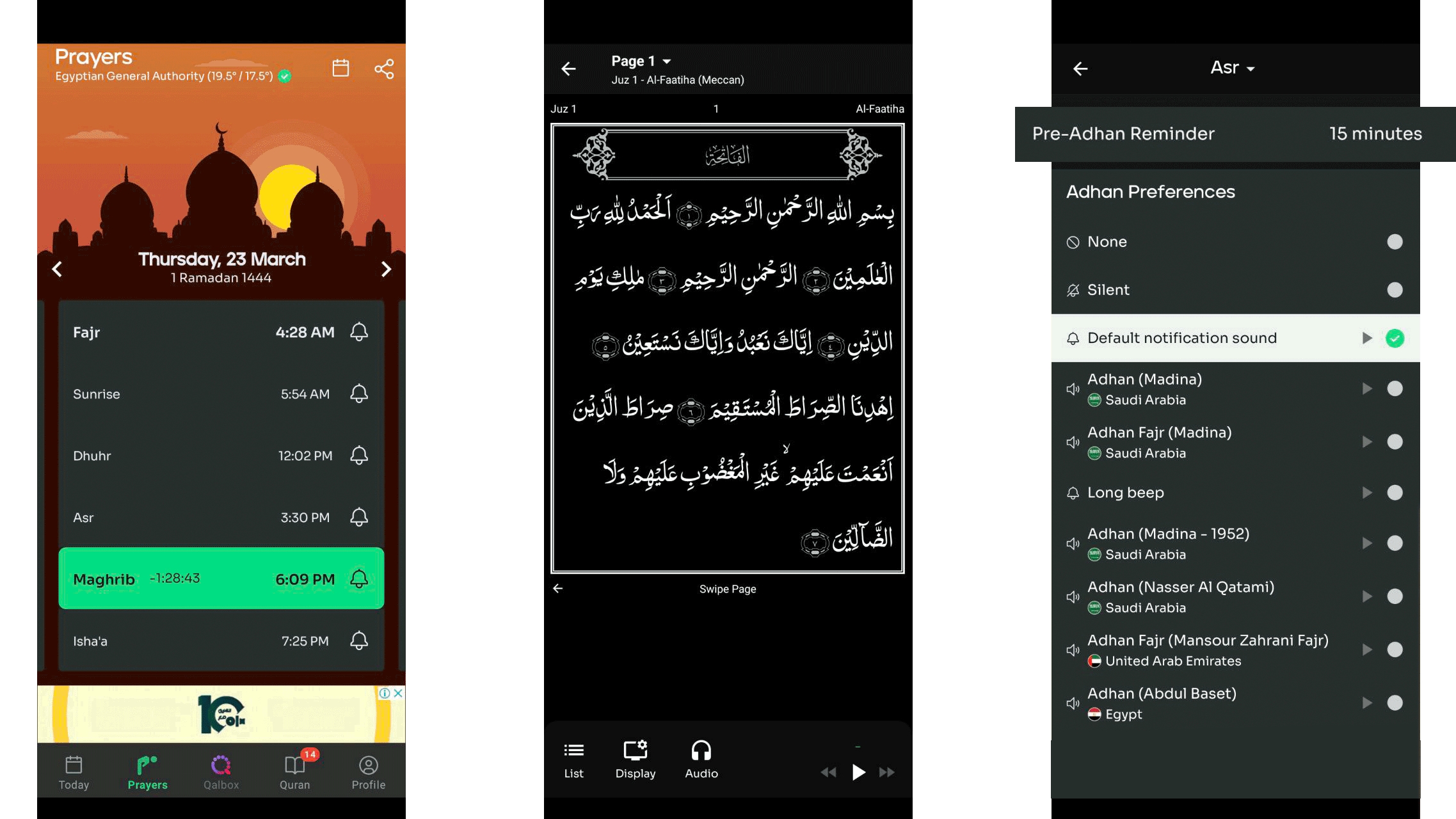Tap the Sunrise notification bell
This screenshot has width=1456, height=819.
pyautogui.click(x=359, y=394)
